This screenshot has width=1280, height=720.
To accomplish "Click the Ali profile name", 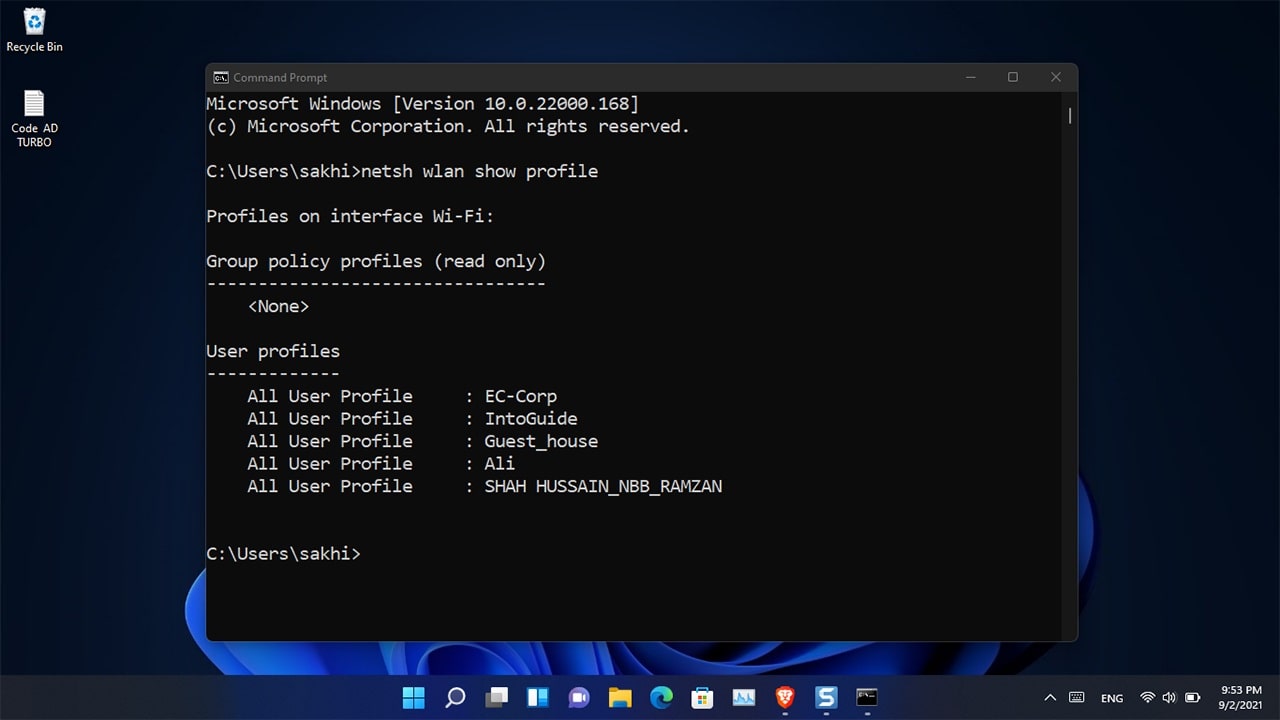I will click(x=500, y=463).
